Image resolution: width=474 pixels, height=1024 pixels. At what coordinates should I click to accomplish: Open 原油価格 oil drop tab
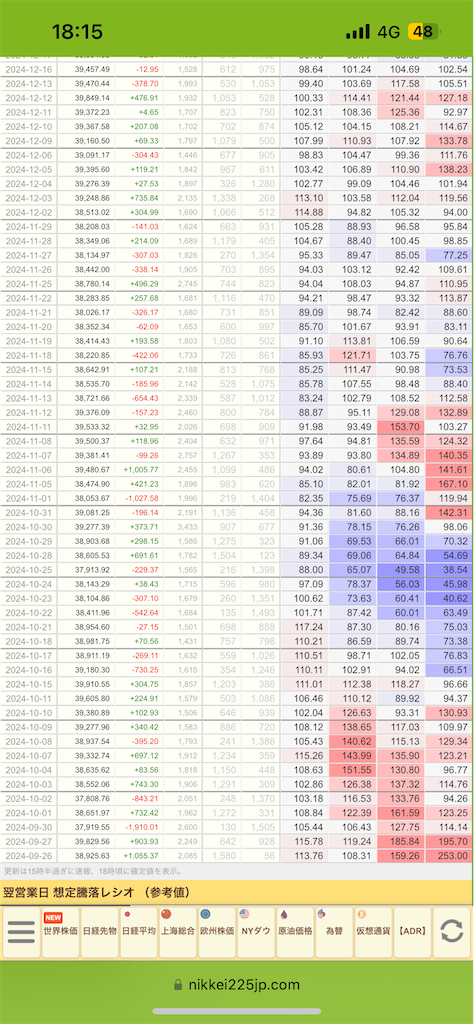click(x=295, y=932)
